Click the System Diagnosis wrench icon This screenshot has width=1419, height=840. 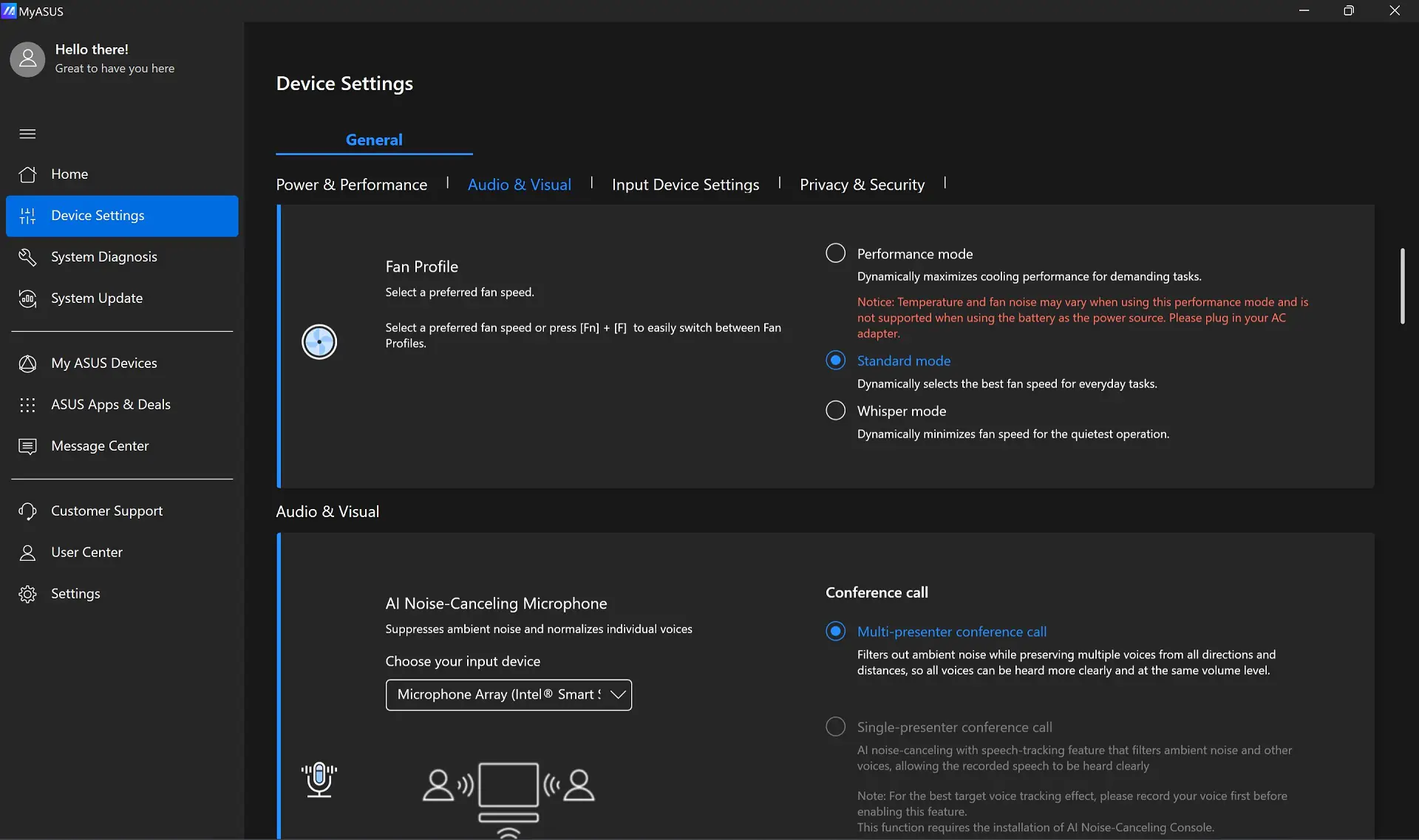coord(27,257)
